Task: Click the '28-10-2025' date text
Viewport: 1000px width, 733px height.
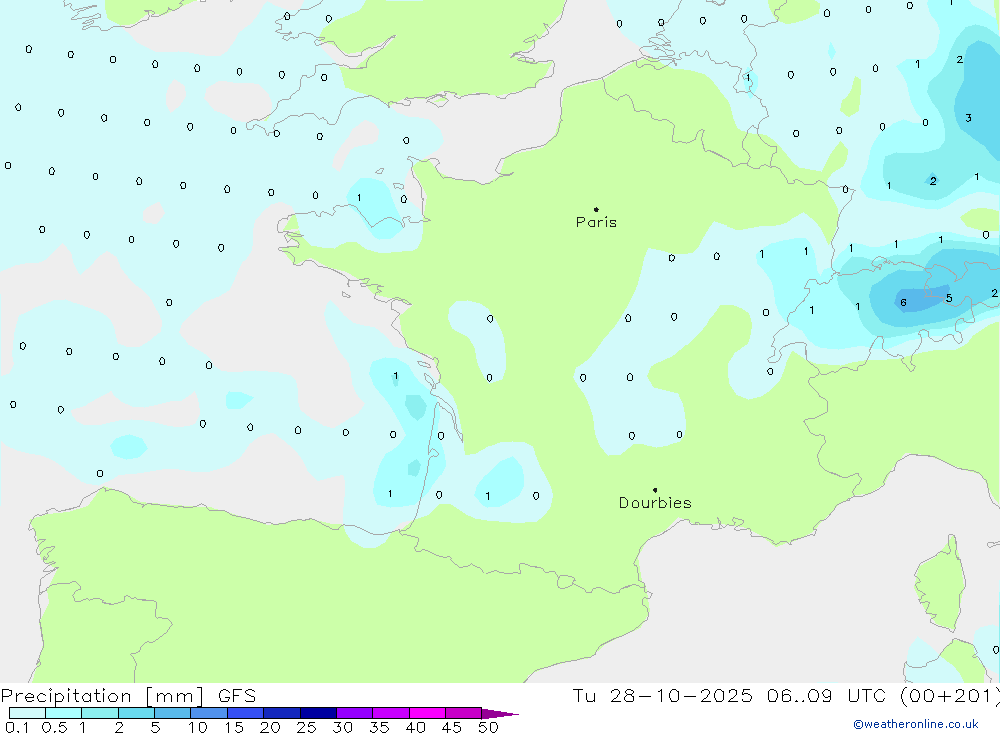Action: [680, 696]
